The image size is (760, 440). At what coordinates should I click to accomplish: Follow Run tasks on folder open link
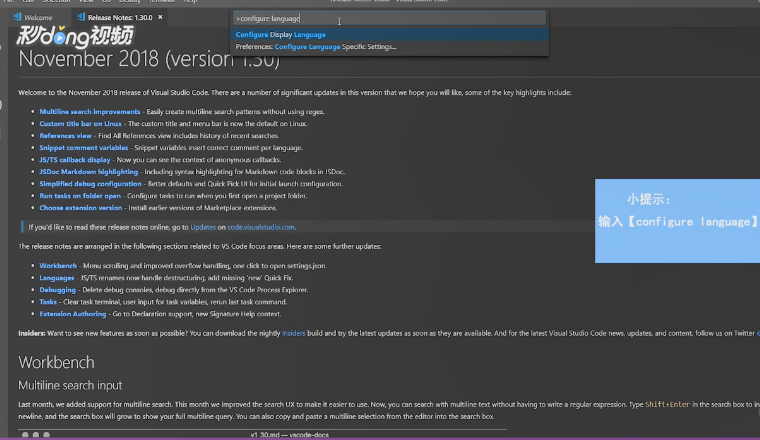[x=80, y=196]
